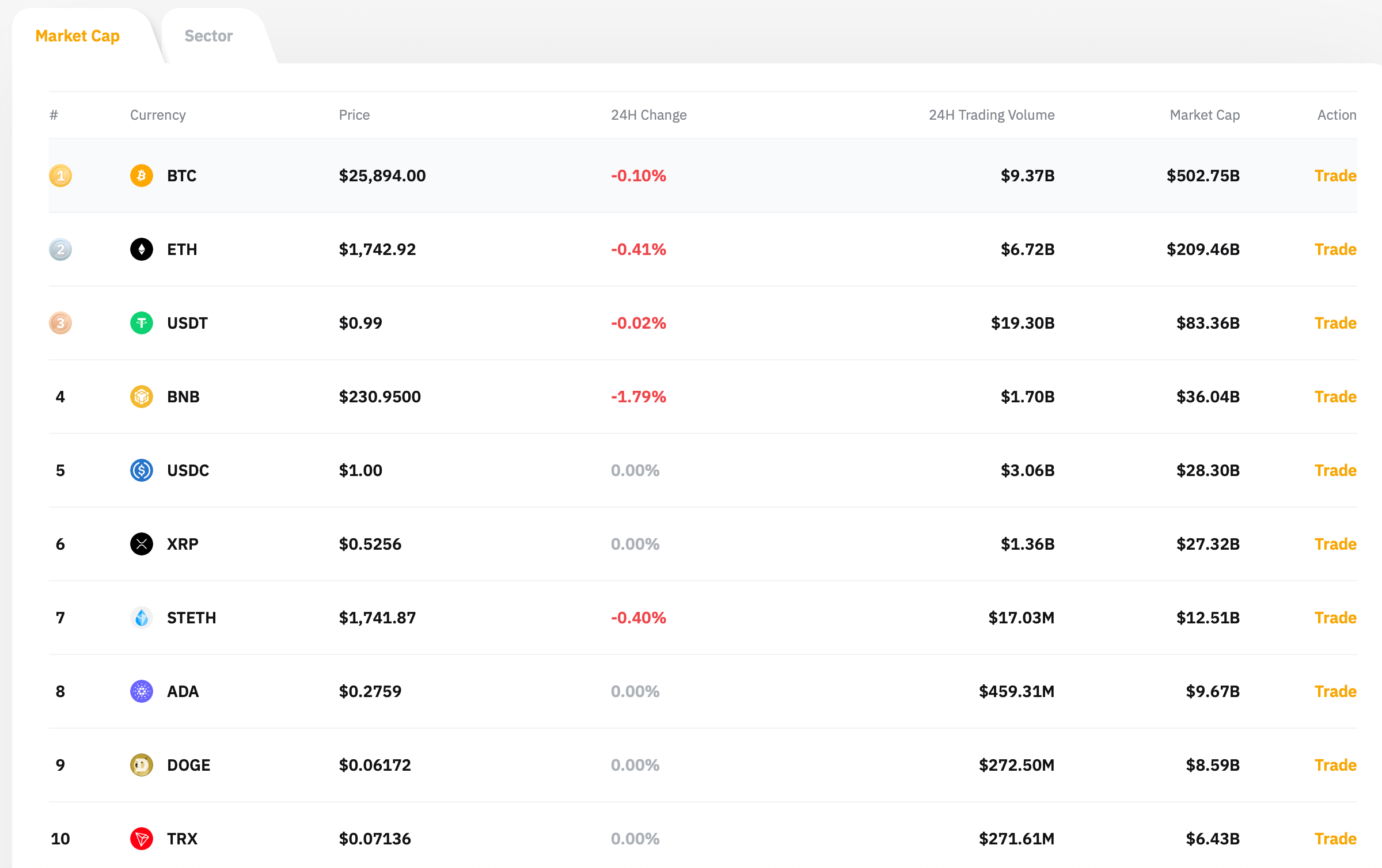Click the Ethereum ETH coin icon
1382x868 pixels.
coord(141,249)
